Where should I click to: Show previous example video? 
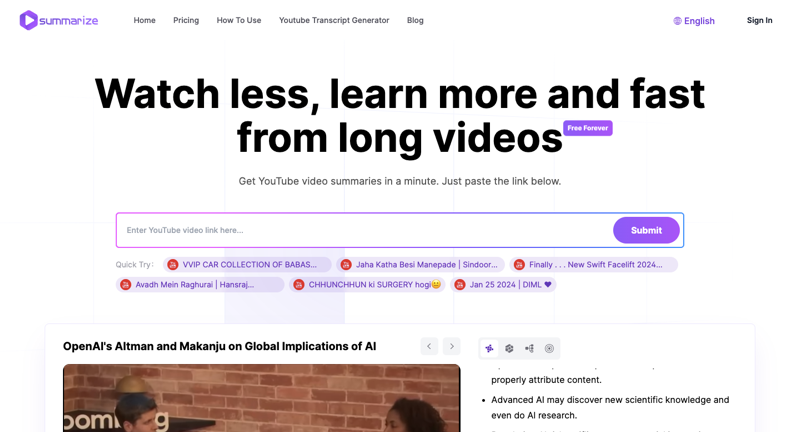tap(429, 346)
